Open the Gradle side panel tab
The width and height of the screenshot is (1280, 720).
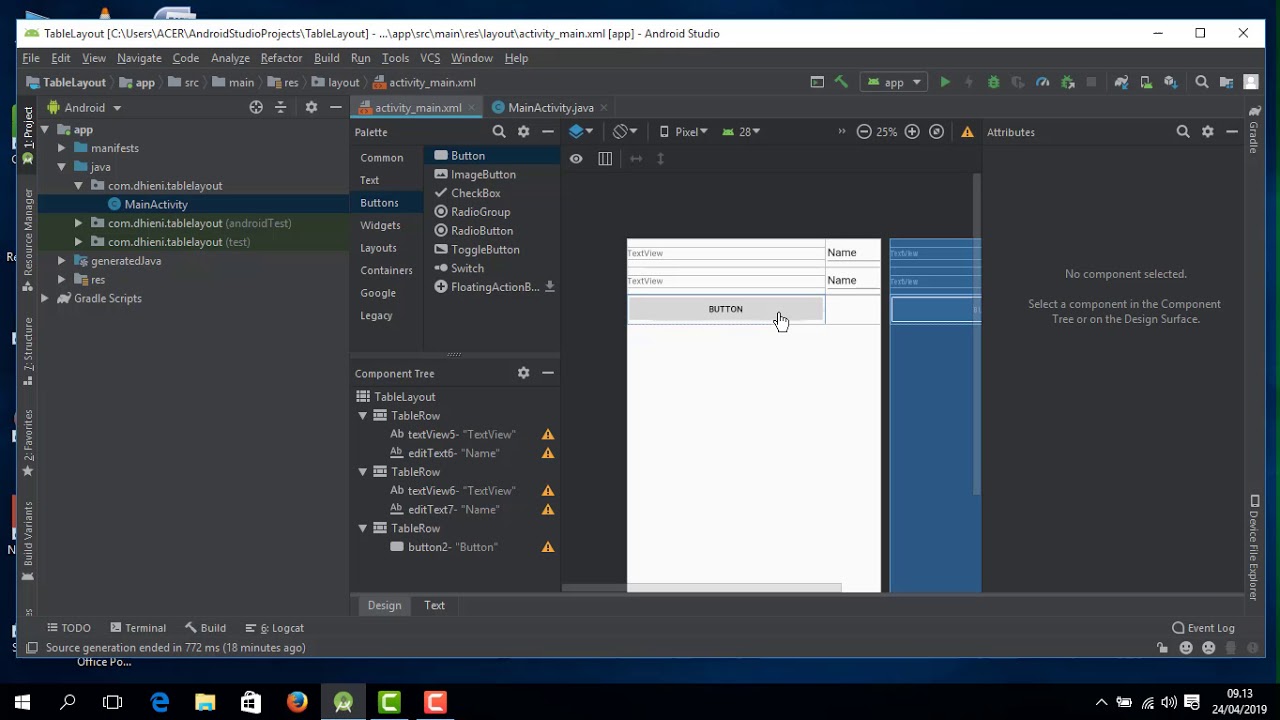(1254, 130)
